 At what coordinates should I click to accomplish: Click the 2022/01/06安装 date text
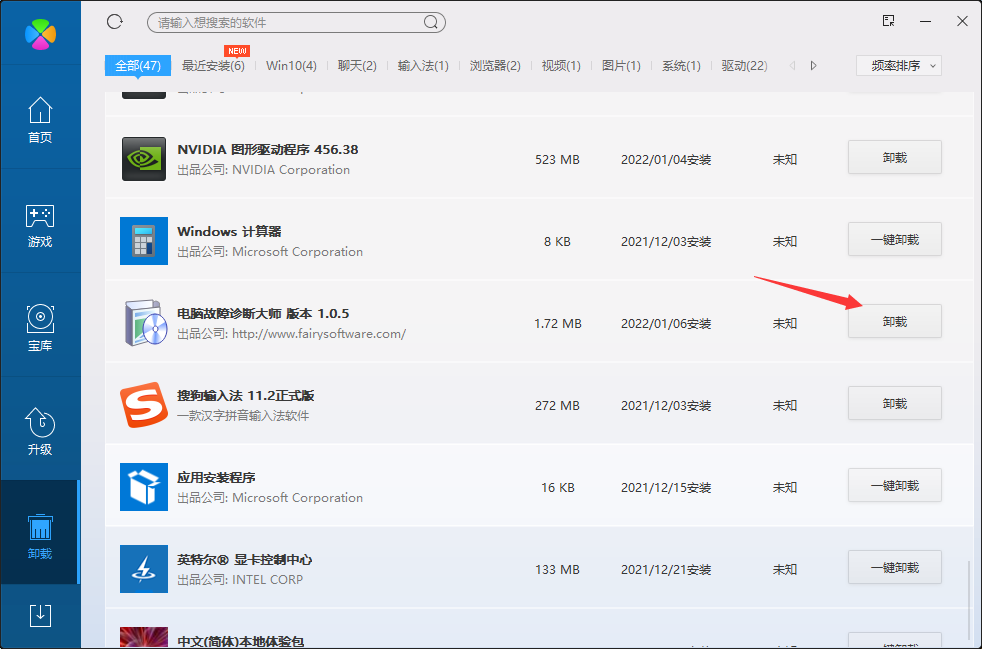point(666,324)
